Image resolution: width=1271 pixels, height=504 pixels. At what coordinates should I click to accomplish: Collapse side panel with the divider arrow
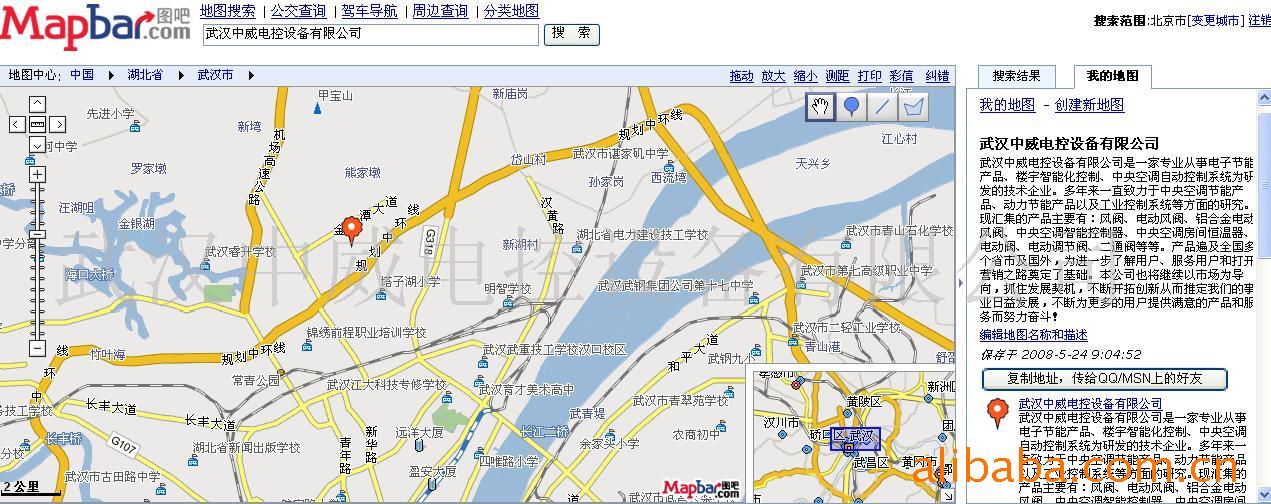(x=962, y=283)
